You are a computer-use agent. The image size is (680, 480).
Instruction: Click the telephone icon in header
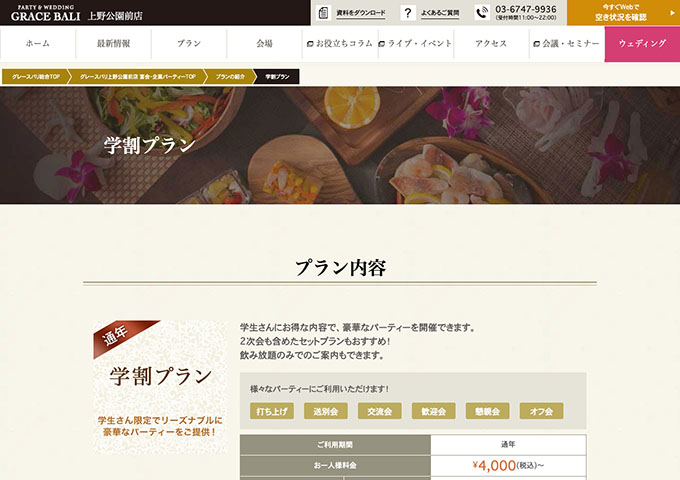tap(482, 13)
